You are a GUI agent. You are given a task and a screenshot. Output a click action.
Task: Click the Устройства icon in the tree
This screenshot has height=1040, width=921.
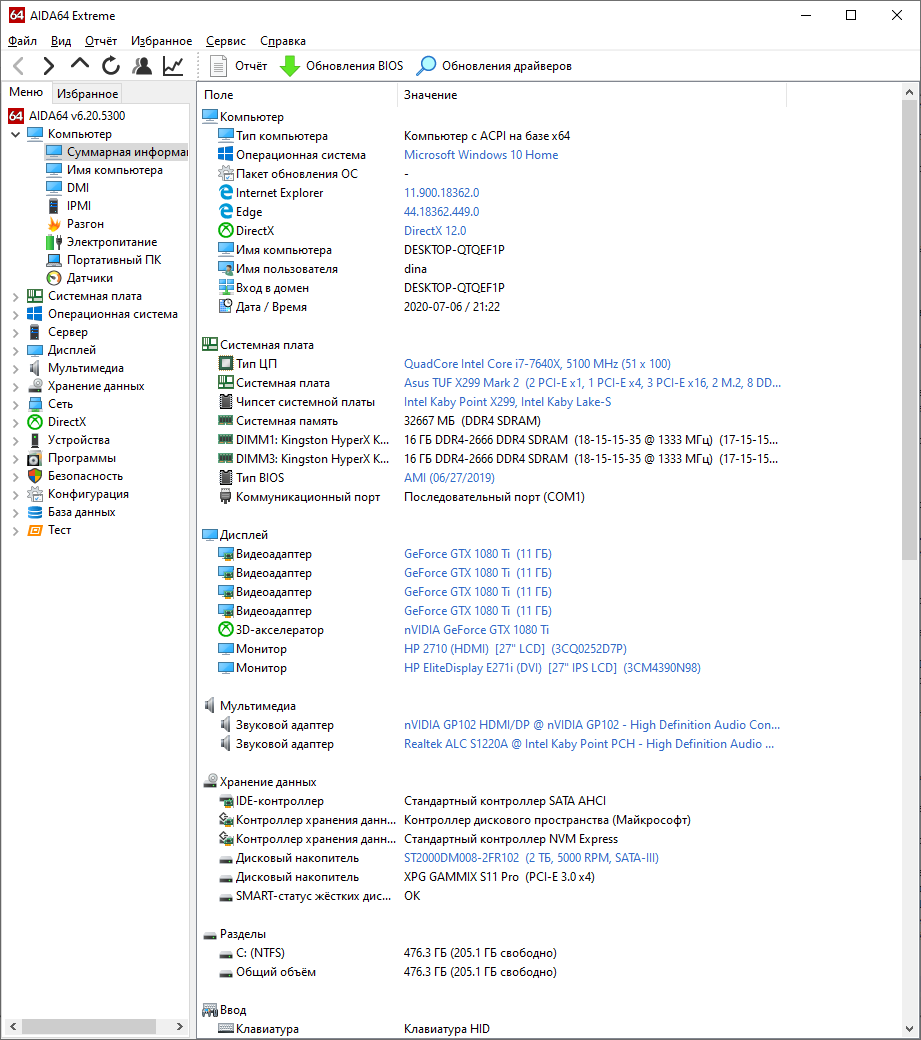35,440
